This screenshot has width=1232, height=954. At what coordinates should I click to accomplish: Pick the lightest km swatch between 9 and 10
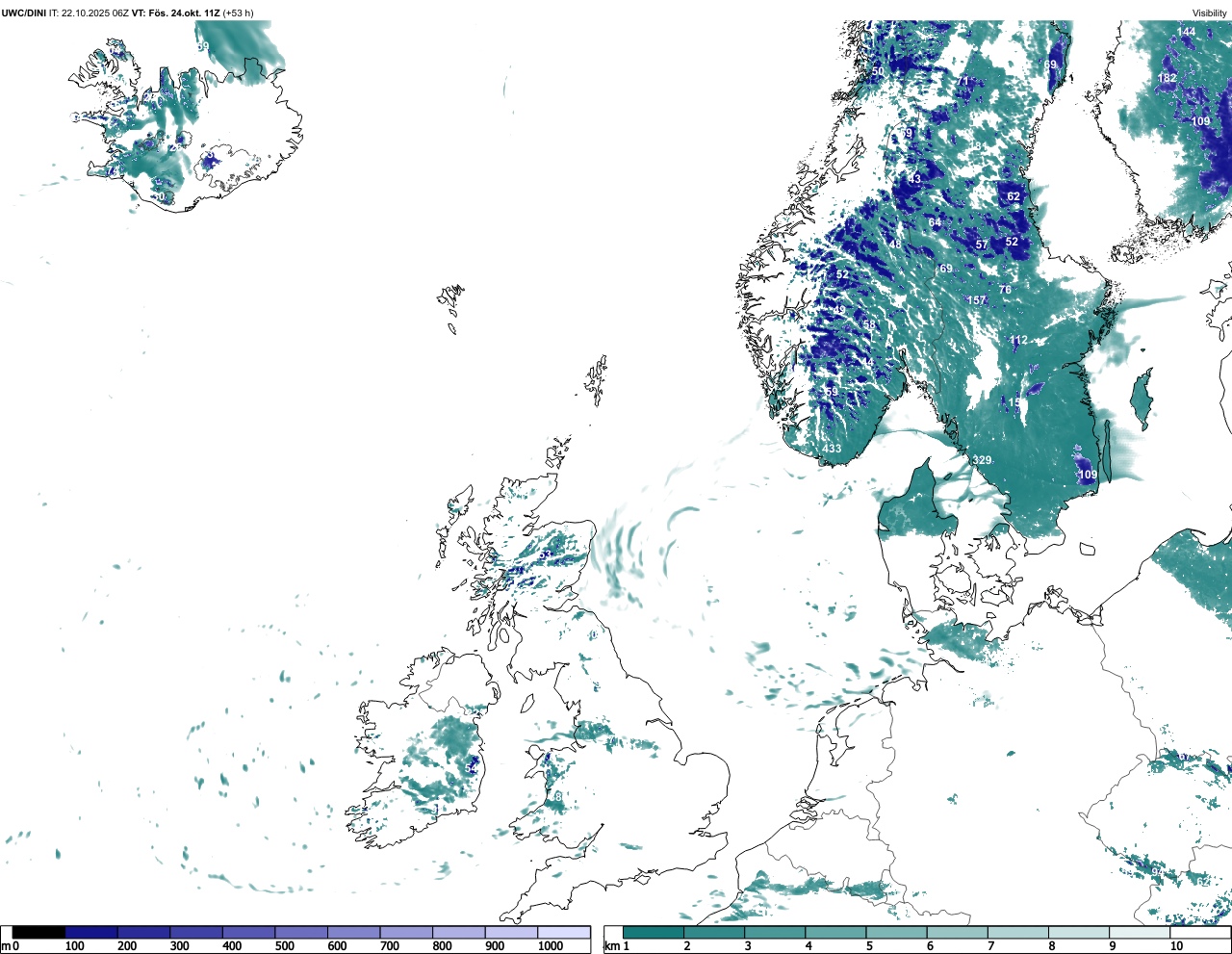[x=1141, y=932]
